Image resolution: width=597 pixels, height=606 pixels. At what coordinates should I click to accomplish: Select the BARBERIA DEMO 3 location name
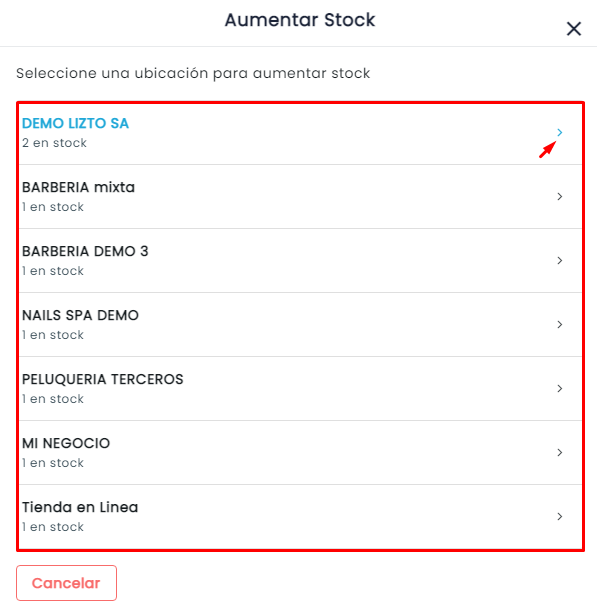coord(85,251)
